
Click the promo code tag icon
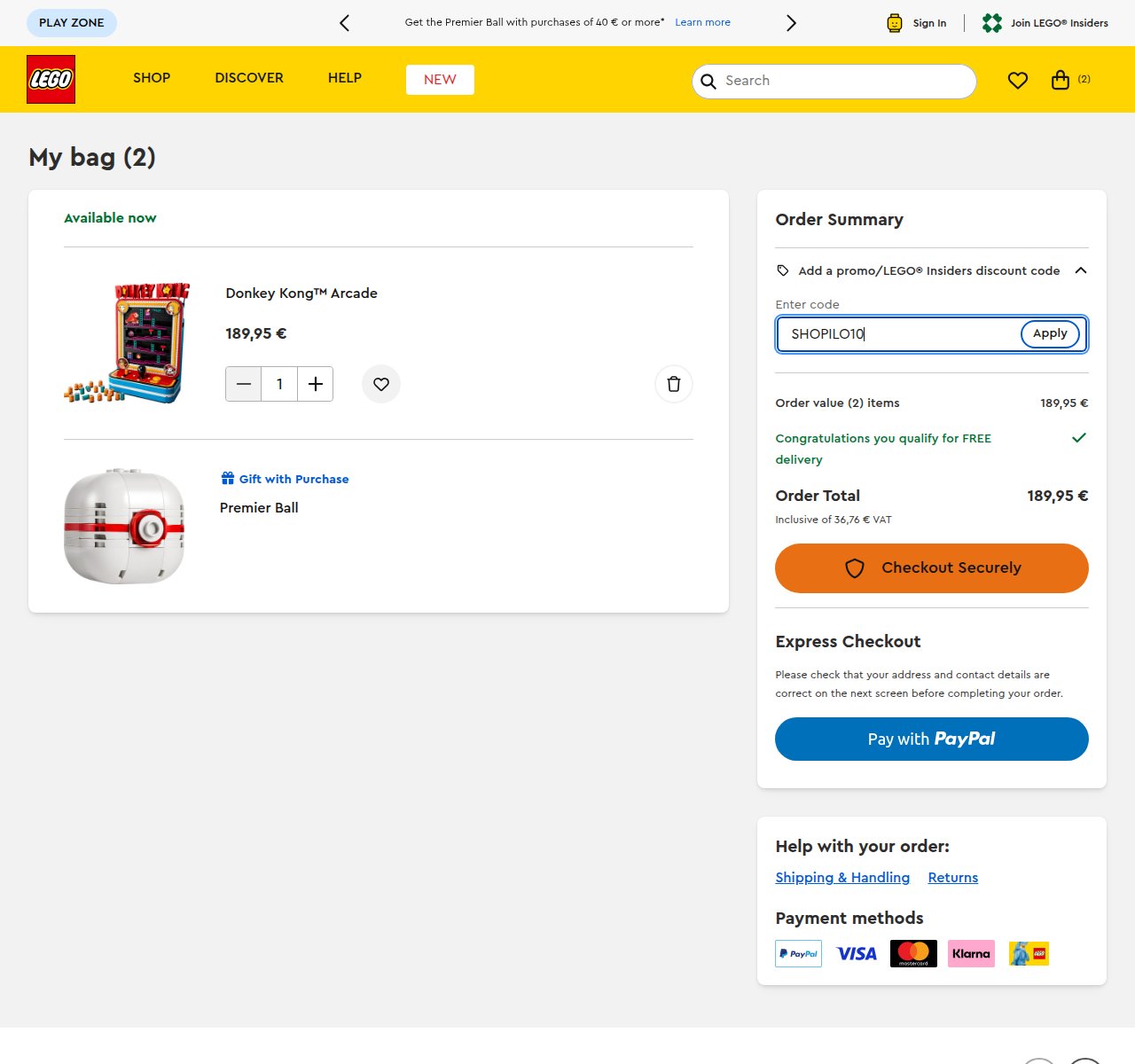[x=783, y=270]
